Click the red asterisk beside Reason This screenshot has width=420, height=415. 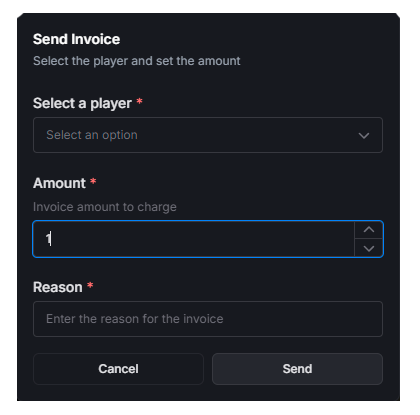[90, 285]
